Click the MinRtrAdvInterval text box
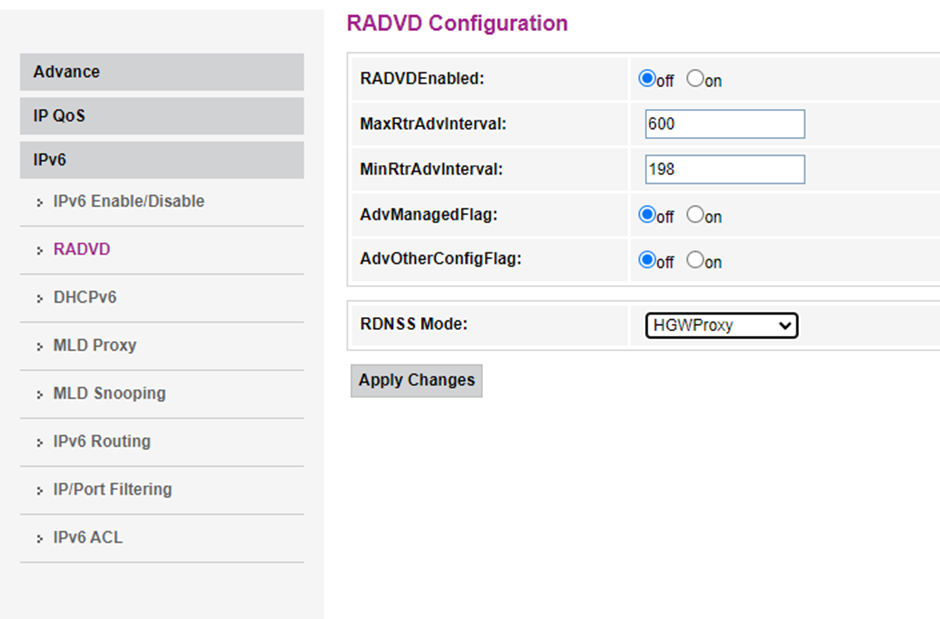The image size is (940, 619). click(724, 170)
